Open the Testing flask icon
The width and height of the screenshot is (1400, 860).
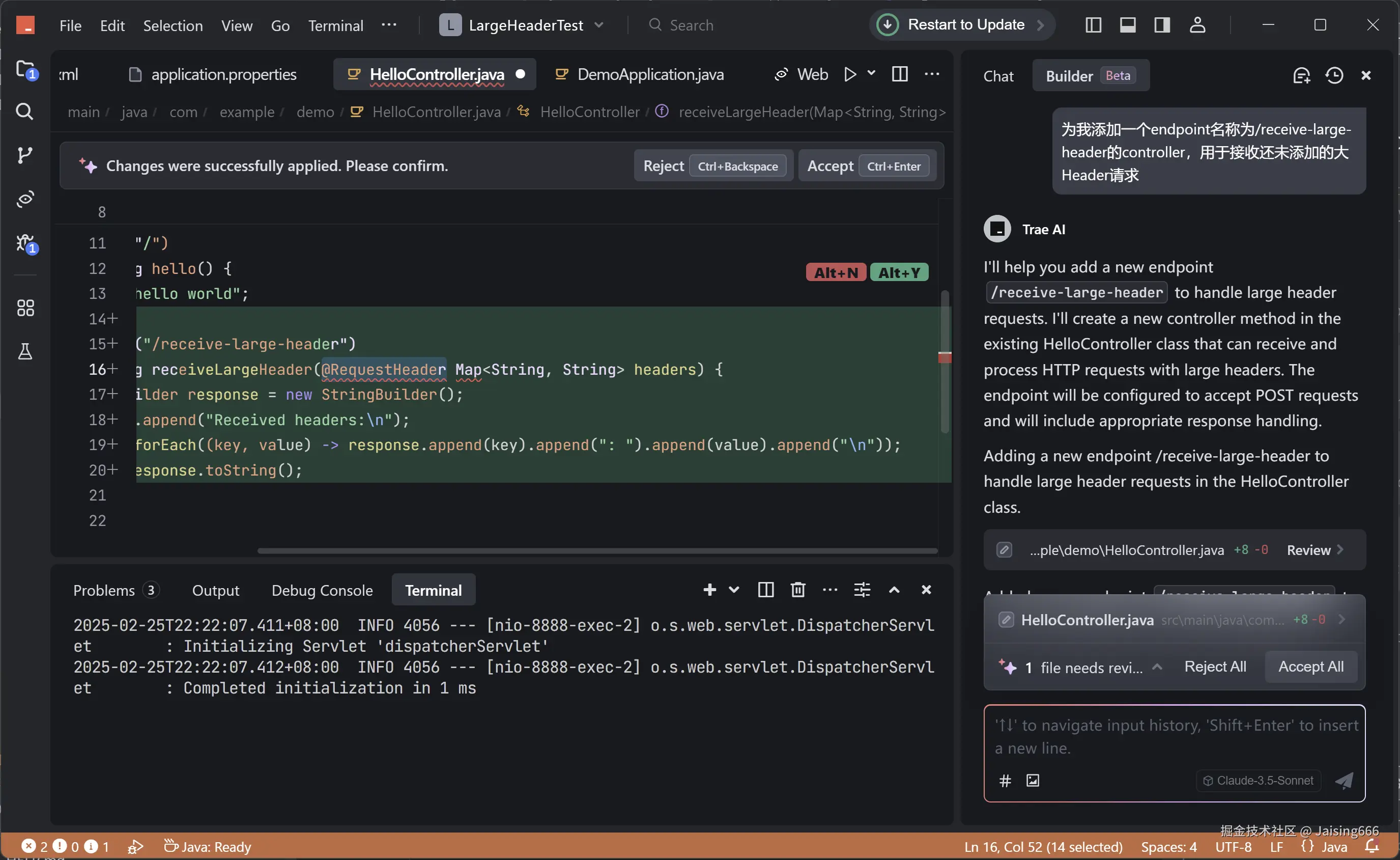pyautogui.click(x=25, y=351)
